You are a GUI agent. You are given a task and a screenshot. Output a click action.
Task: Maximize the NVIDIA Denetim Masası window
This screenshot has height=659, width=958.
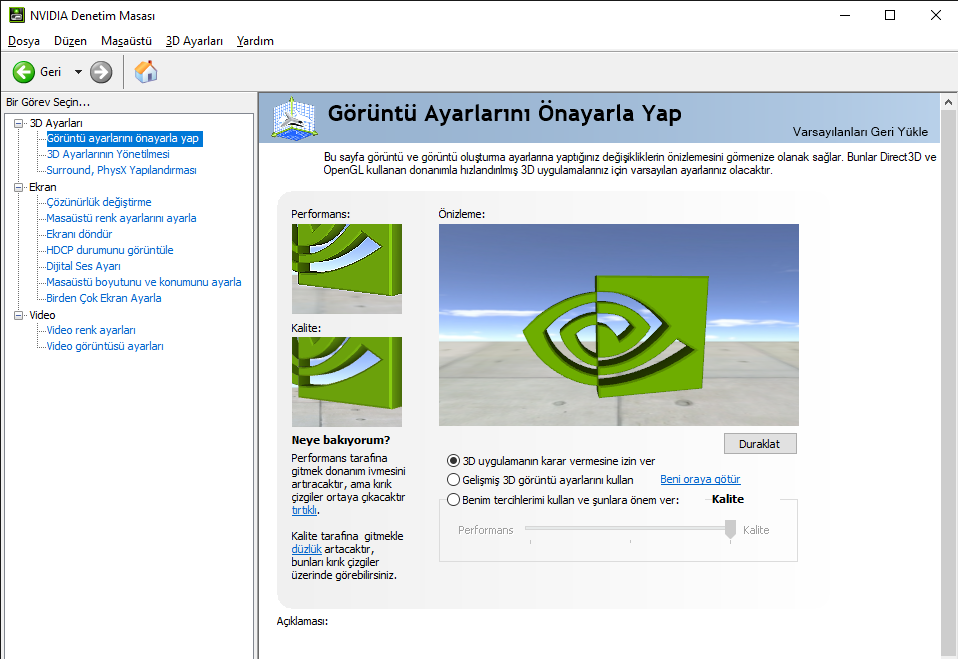coord(890,15)
